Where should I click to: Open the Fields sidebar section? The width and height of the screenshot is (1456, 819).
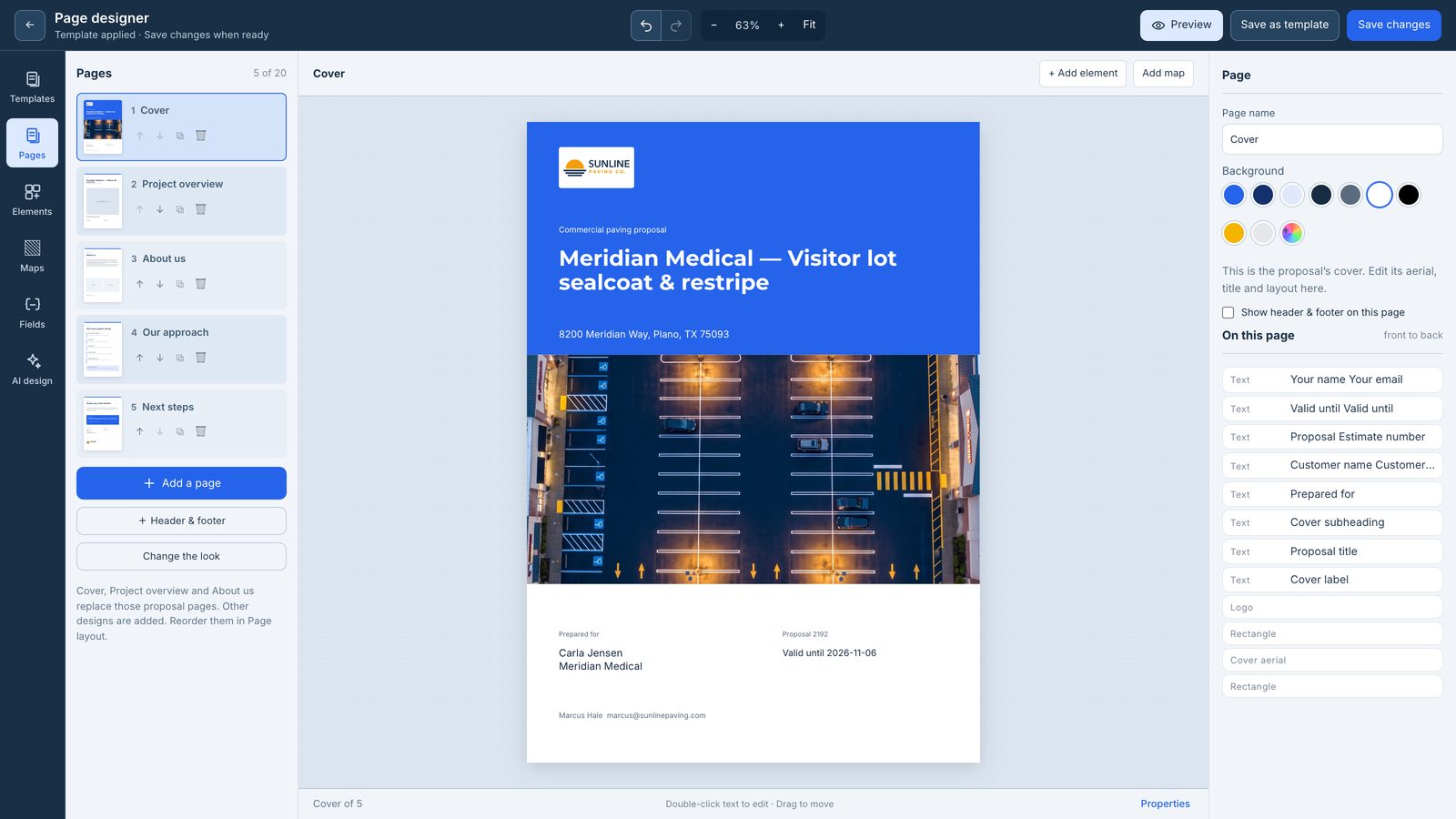click(x=32, y=313)
